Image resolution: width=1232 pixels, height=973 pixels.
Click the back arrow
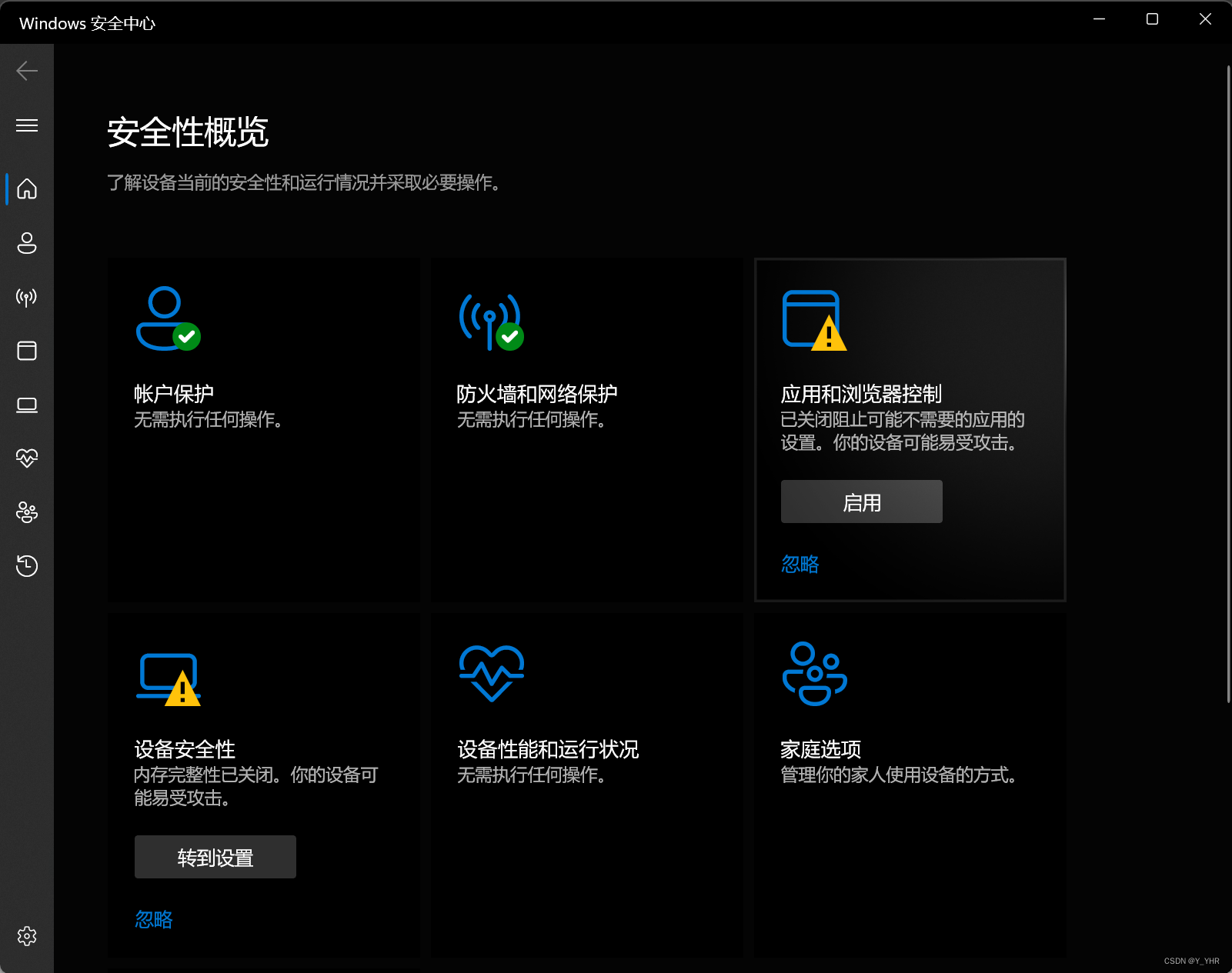pos(27,70)
